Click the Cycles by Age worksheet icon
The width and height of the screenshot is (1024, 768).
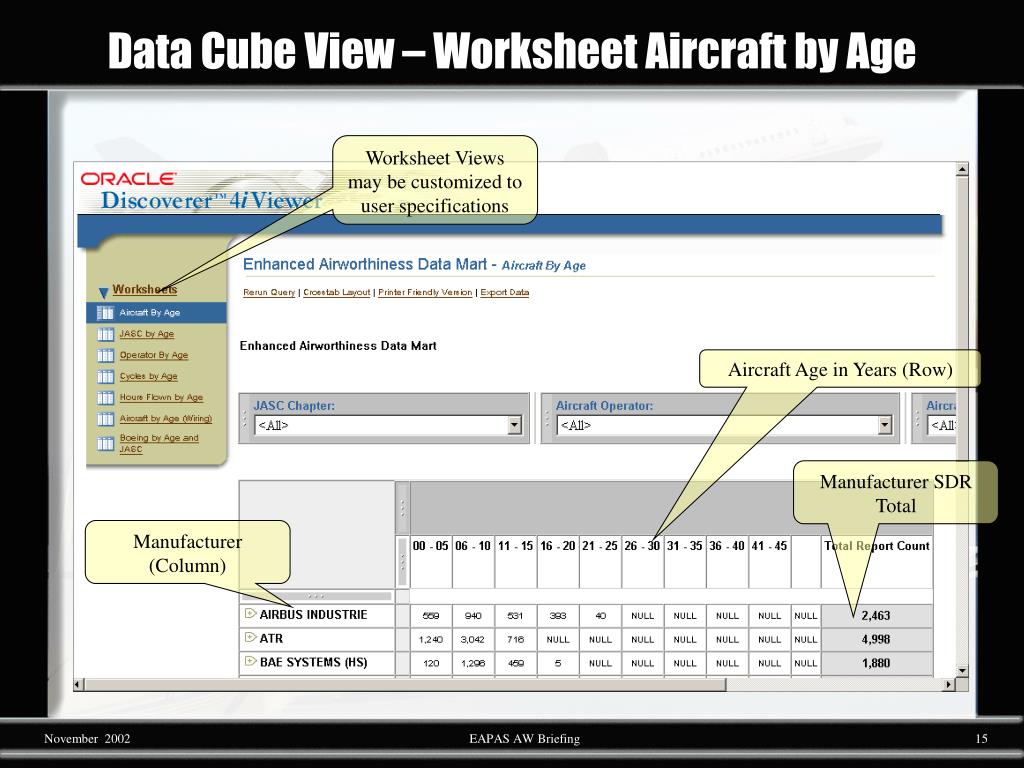pyautogui.click(x=105, y=377)
